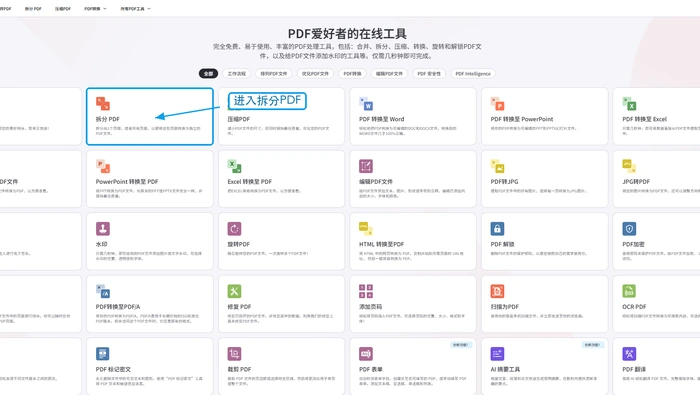
Task: Click the 裁剪 PDF title
Action: (x=239, y=369)
